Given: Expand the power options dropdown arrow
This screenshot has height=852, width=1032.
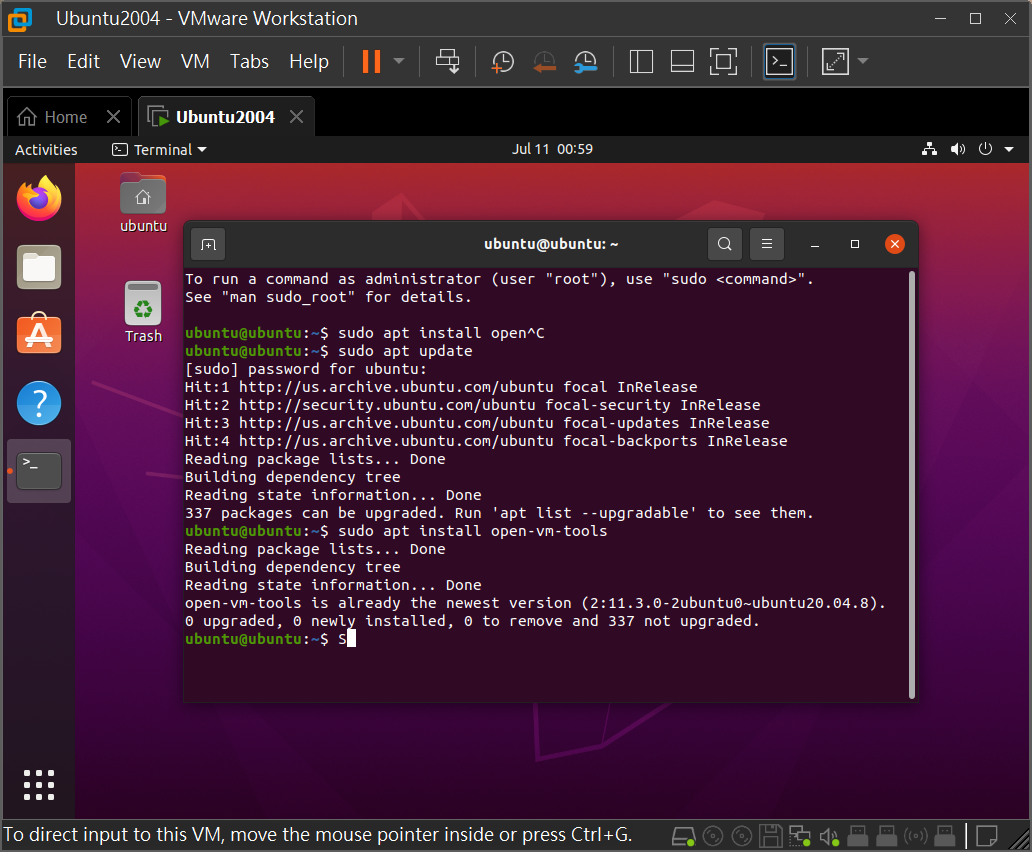Looking at the screenshot, I should coord(399,62).
